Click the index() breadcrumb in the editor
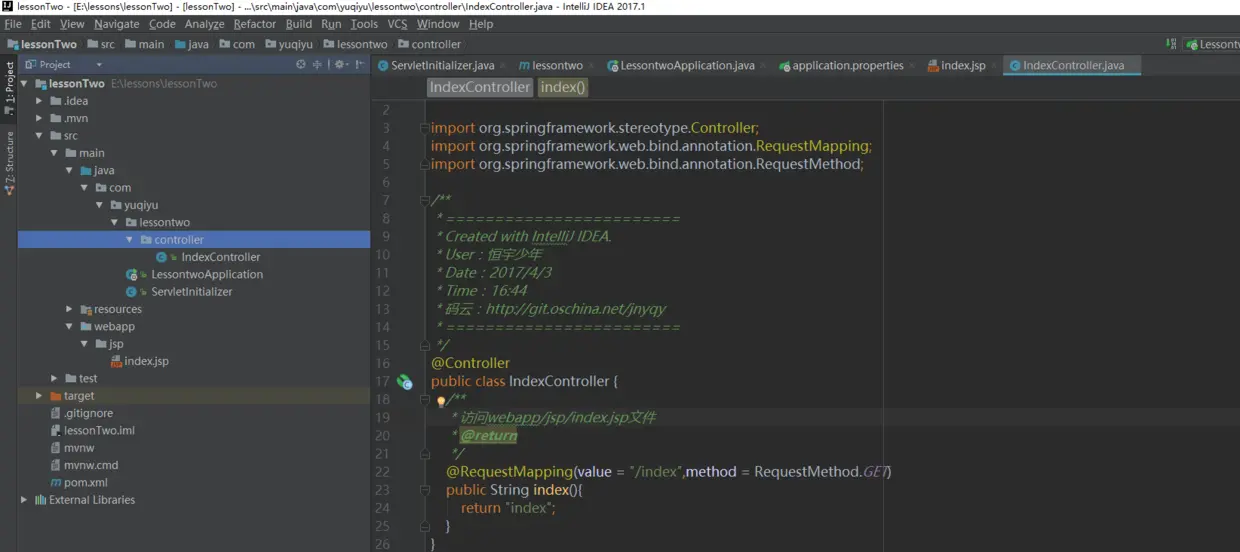Viewport: 1240px width, 552px height. [563, 87]
